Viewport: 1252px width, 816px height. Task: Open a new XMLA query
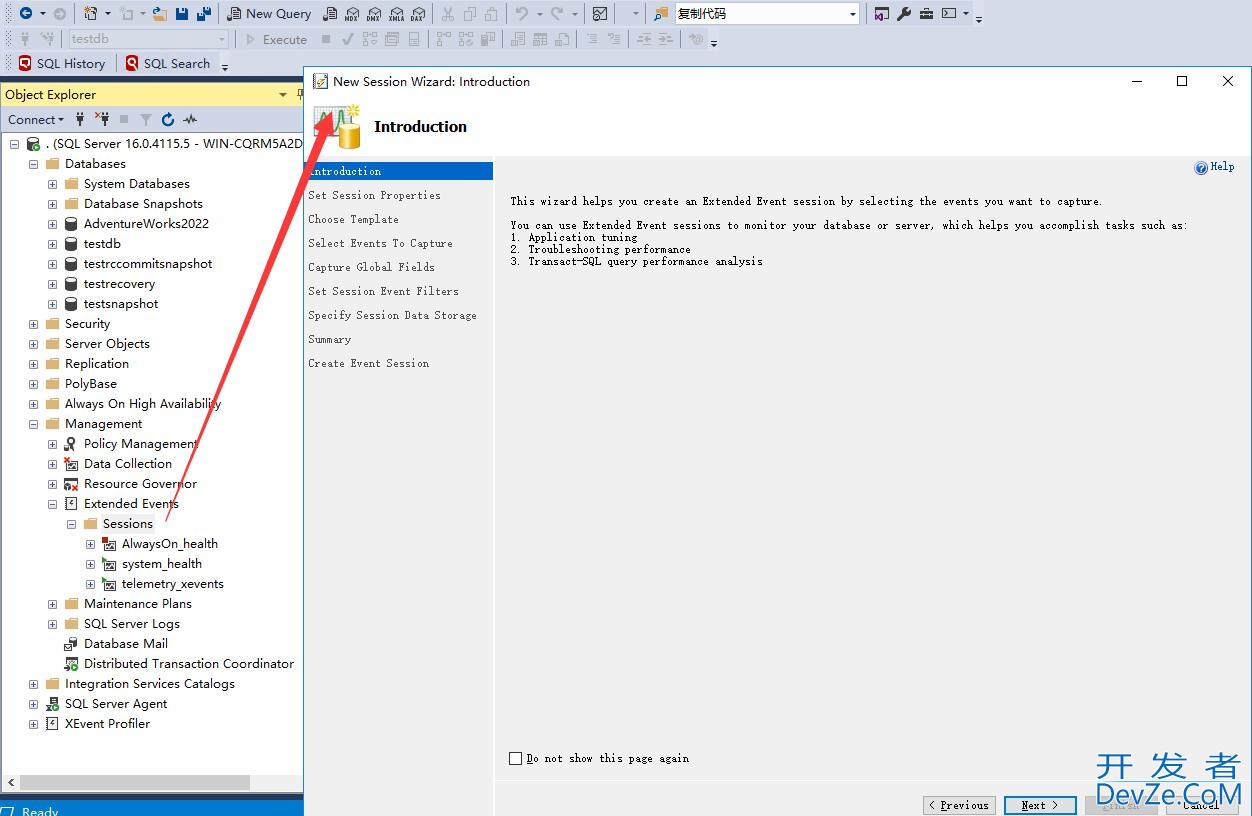396,14
